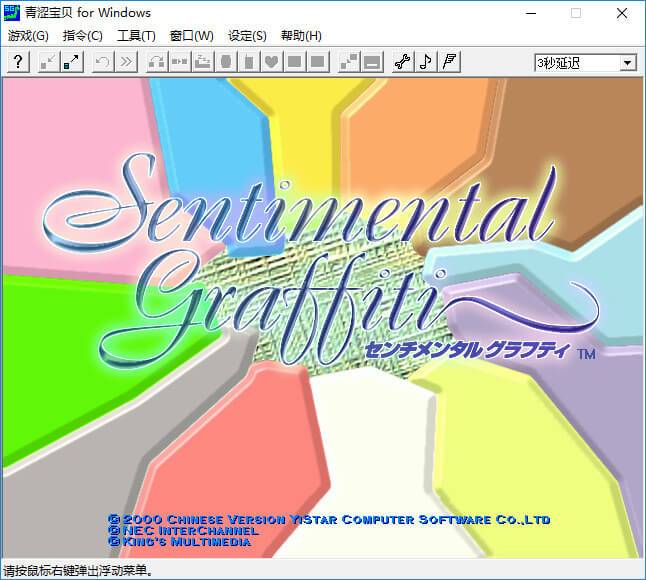Click the heart icon in toolbar
Viewport: 646px width, 580px height.
[271, 62]
